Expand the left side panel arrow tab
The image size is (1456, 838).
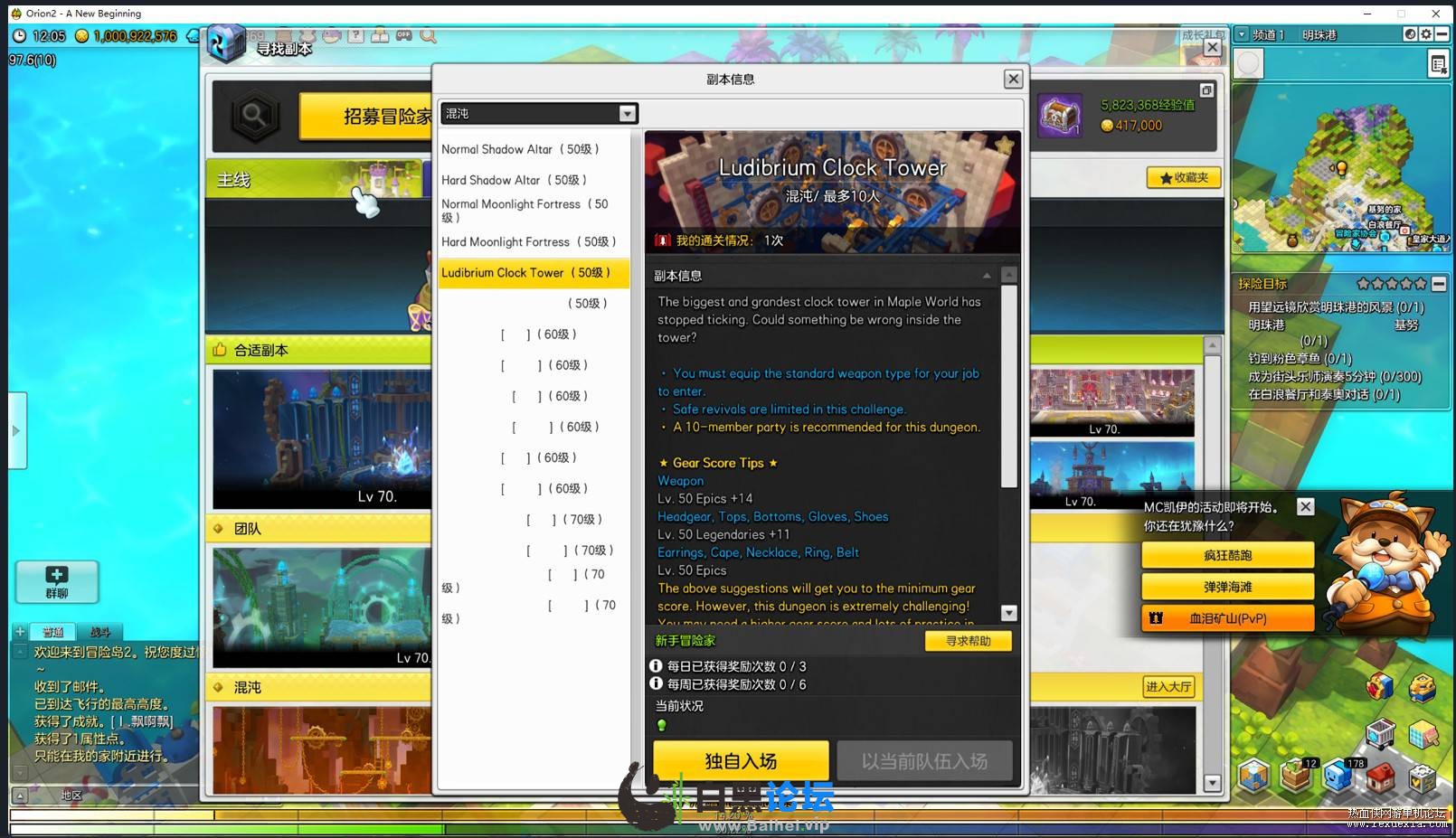tap(16, 430)
